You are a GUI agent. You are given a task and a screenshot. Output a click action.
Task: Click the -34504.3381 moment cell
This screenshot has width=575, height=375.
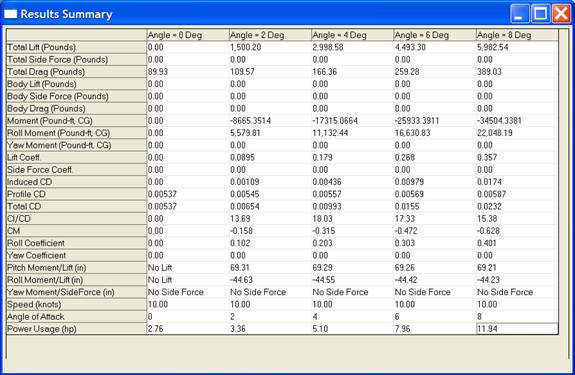(517, 121)
